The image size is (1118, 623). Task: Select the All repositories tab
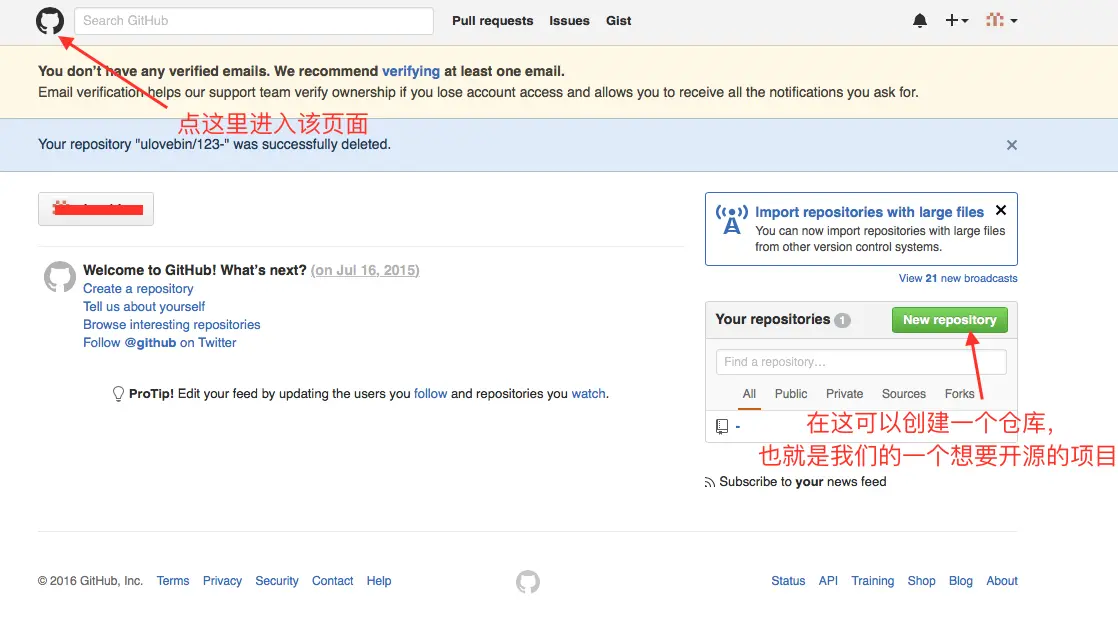(749, 393)
